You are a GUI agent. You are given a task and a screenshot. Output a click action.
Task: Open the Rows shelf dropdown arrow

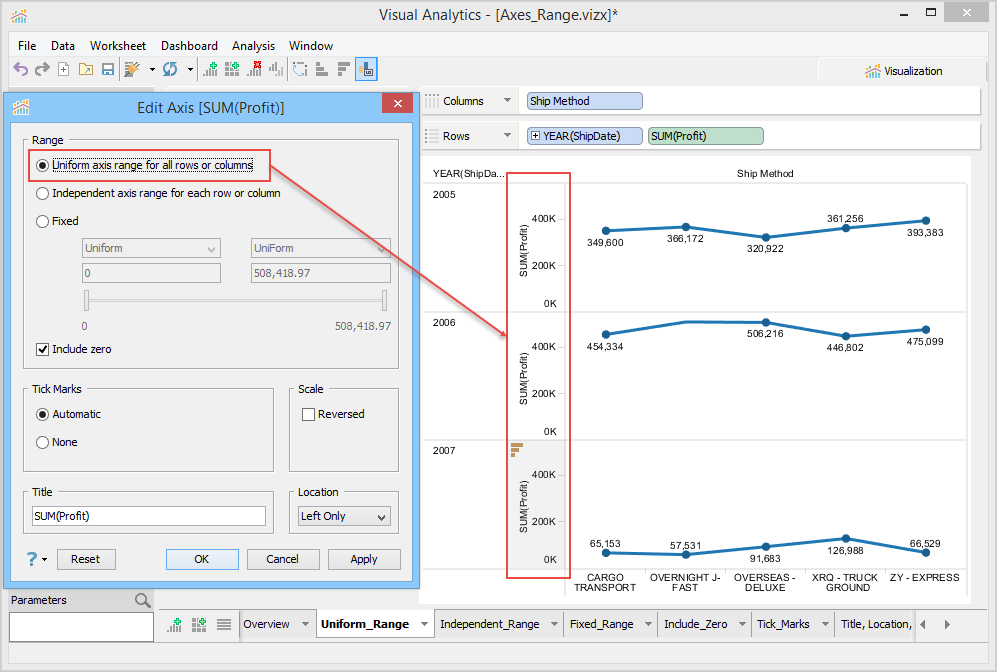click(x=507, y=135)
